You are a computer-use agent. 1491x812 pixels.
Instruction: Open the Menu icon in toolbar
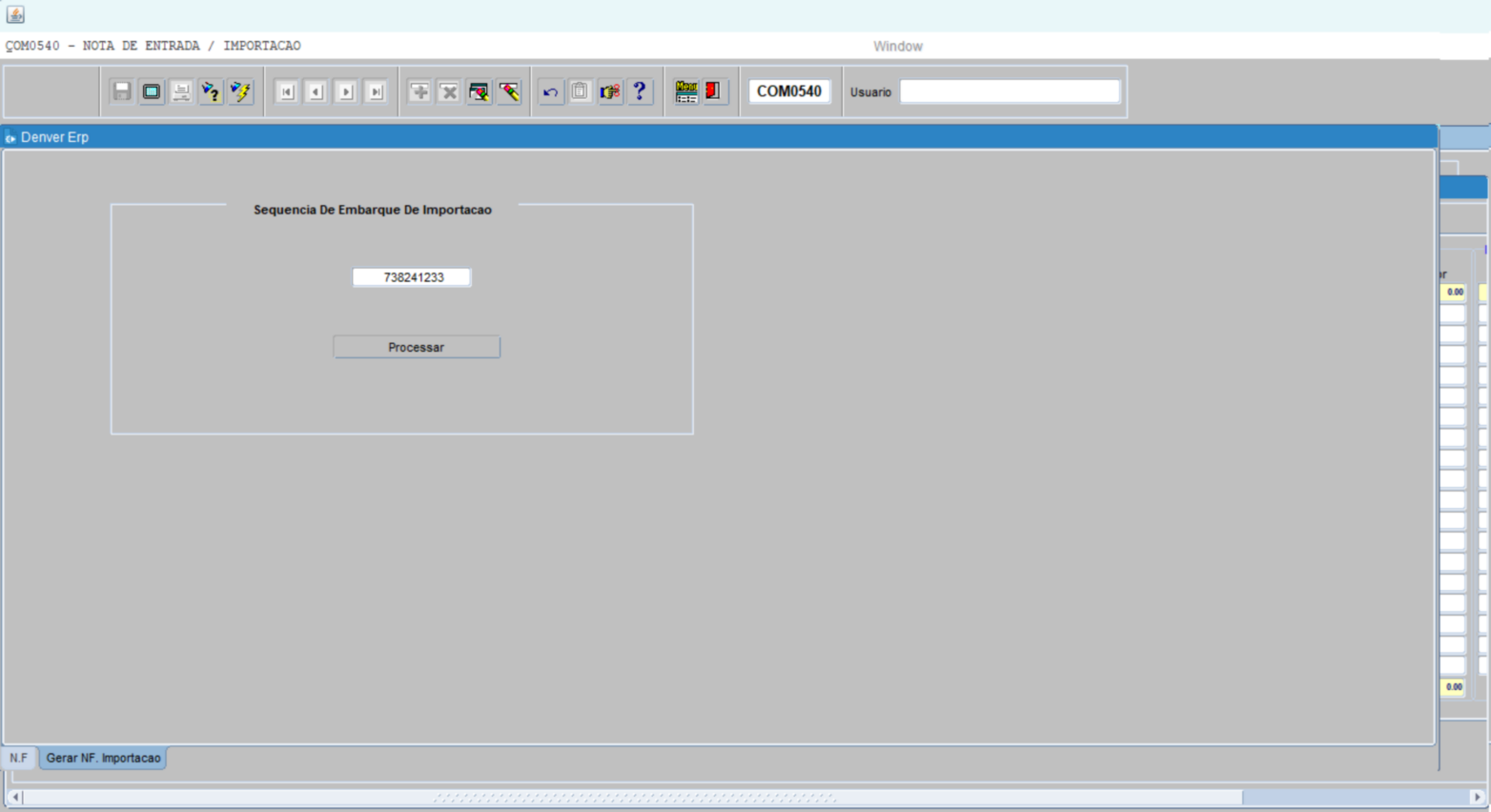[685, 91]
